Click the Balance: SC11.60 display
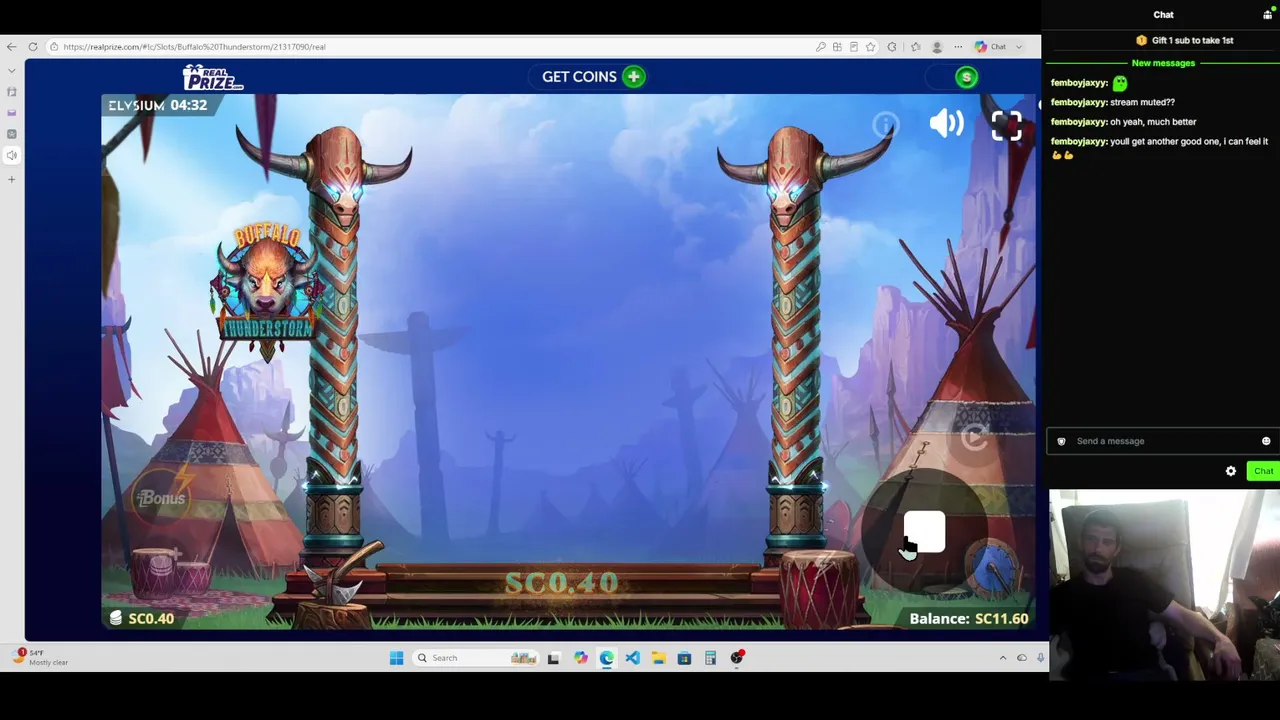The image size is (1280, 720). click(x=968, y=618)
